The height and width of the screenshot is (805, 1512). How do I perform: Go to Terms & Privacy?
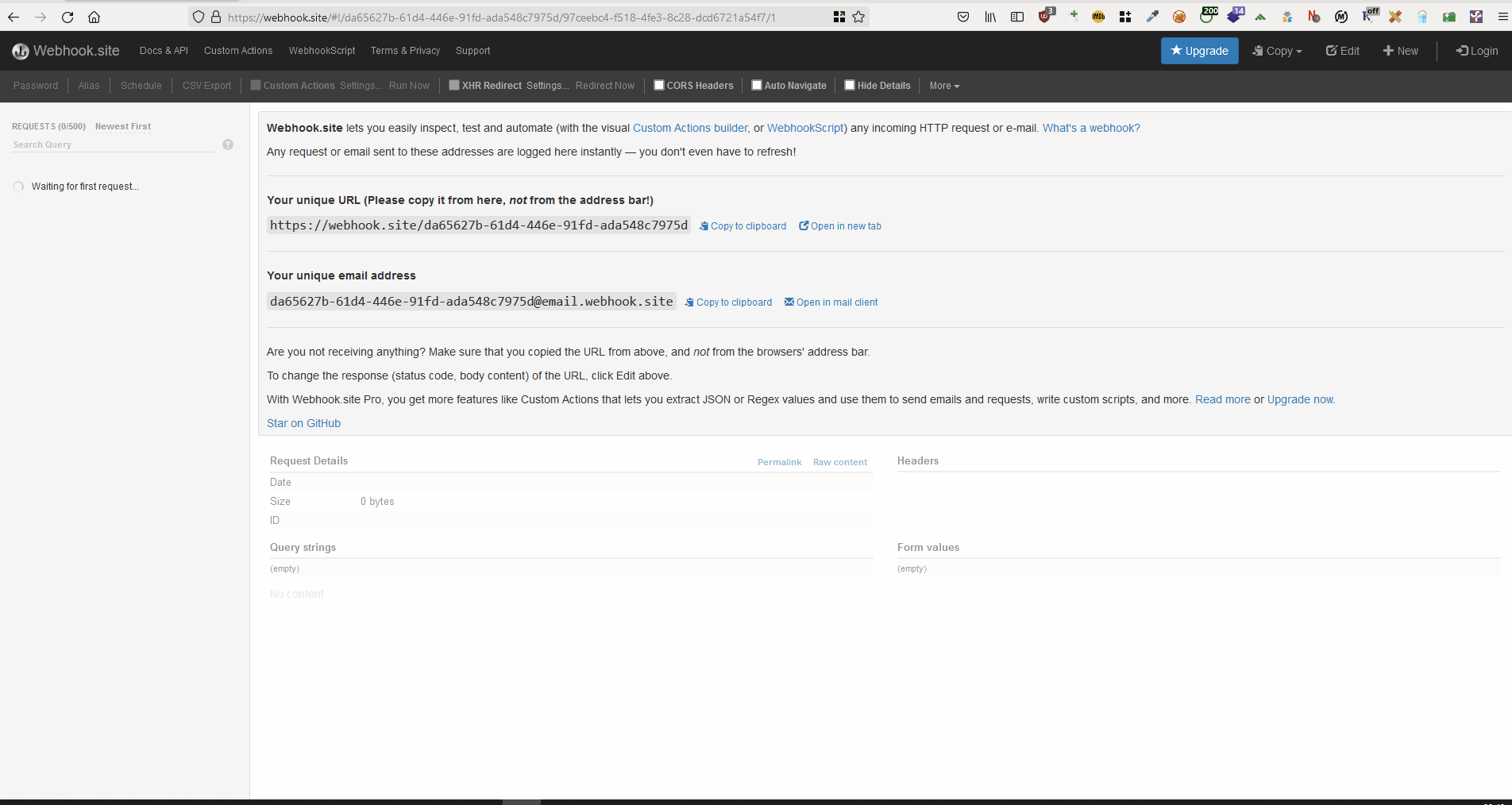405,50
